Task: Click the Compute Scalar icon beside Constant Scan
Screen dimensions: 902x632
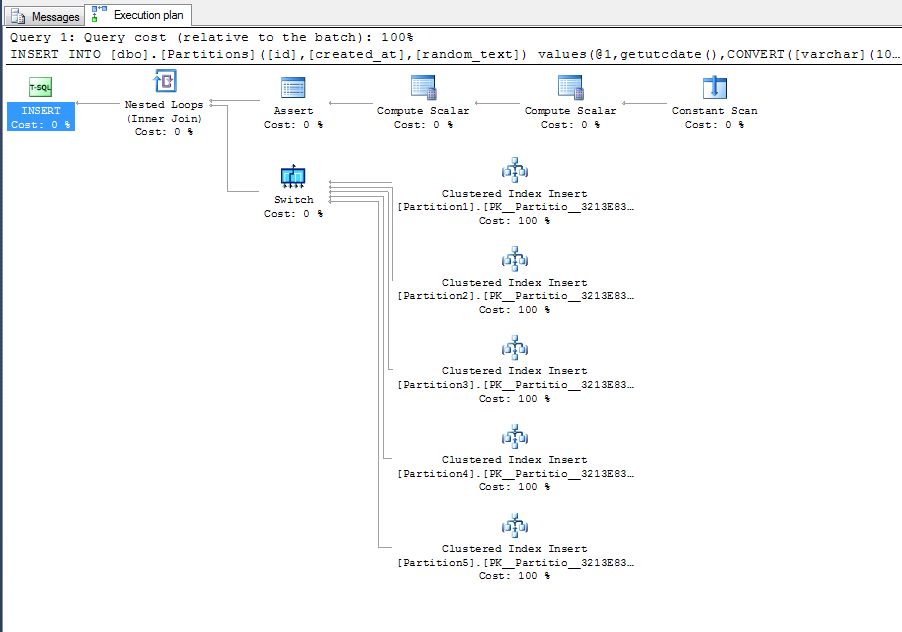Action: [570, 87]
